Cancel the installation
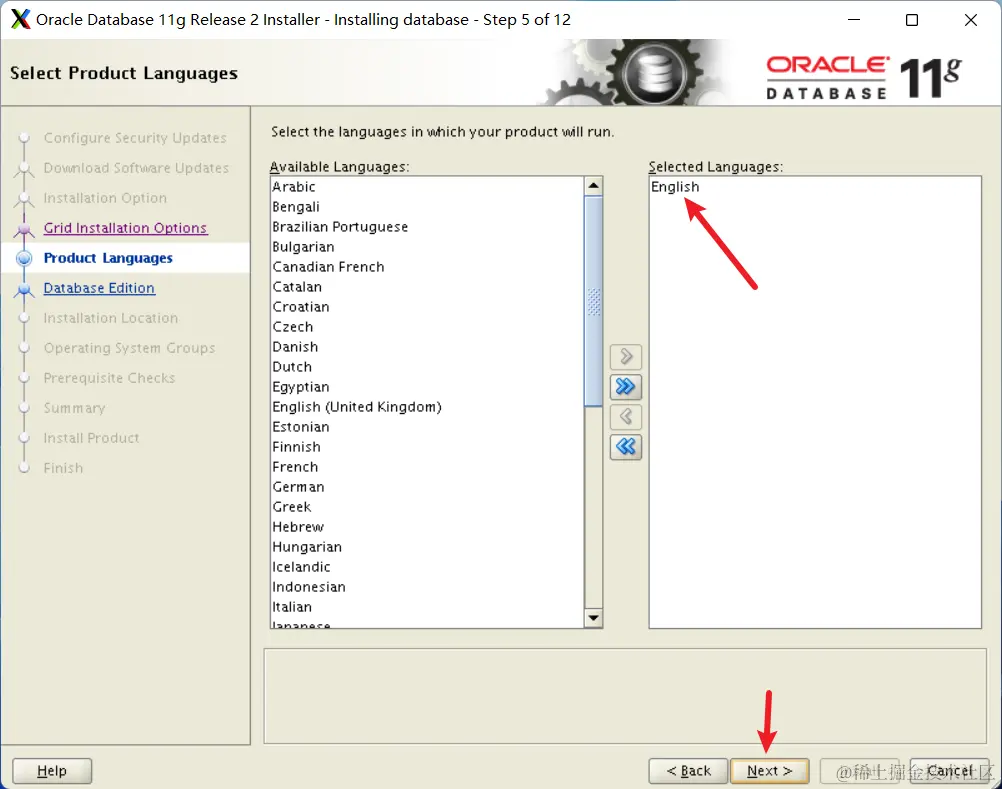The height and width of the screenshot is (789, 1002). coord(950,771)
